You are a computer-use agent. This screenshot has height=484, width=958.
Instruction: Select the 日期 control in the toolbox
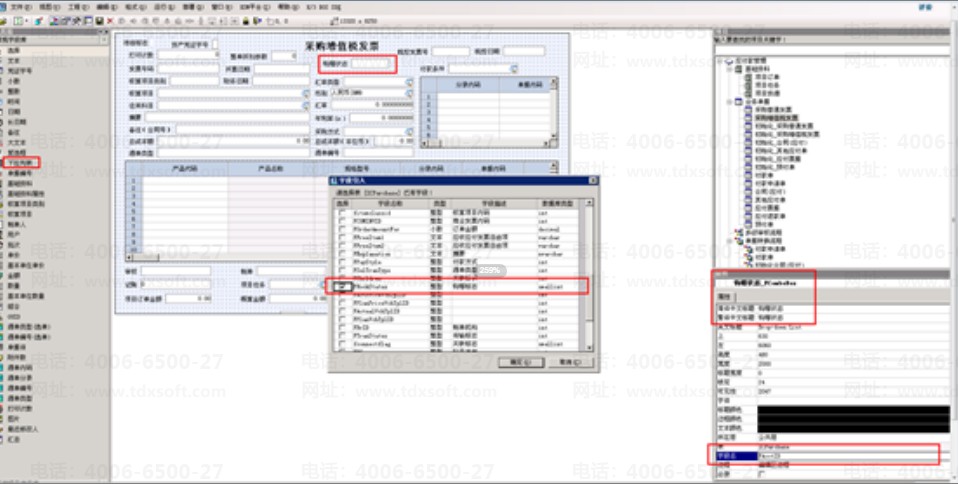tap(13, 112)
